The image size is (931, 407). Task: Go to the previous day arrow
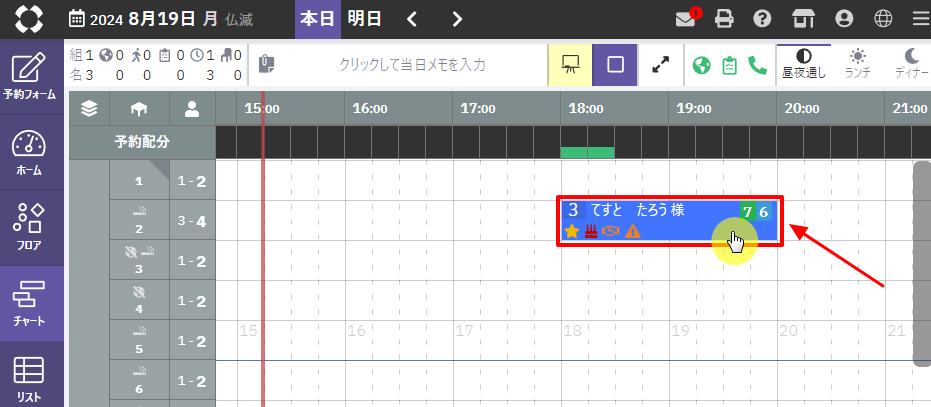(411, 20)
